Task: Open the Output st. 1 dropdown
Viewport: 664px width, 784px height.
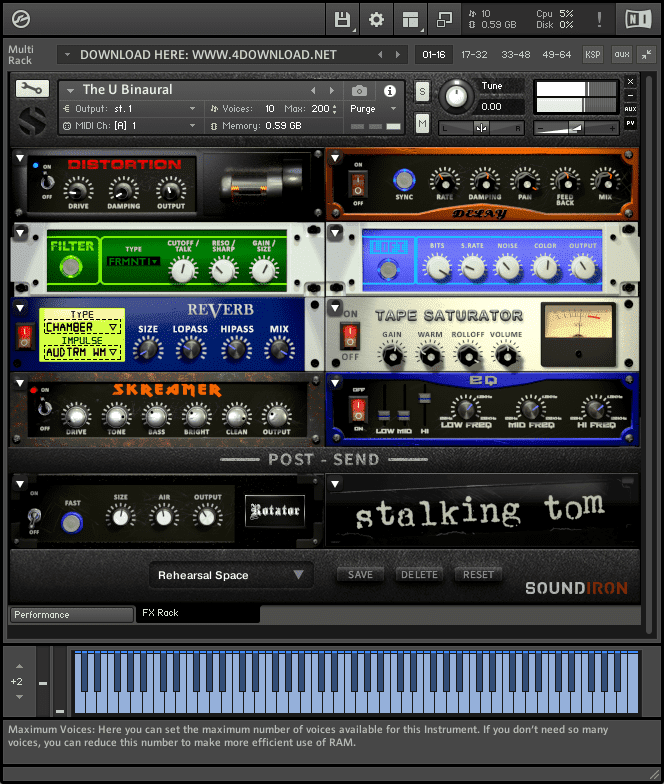Action: click(129, 108)
